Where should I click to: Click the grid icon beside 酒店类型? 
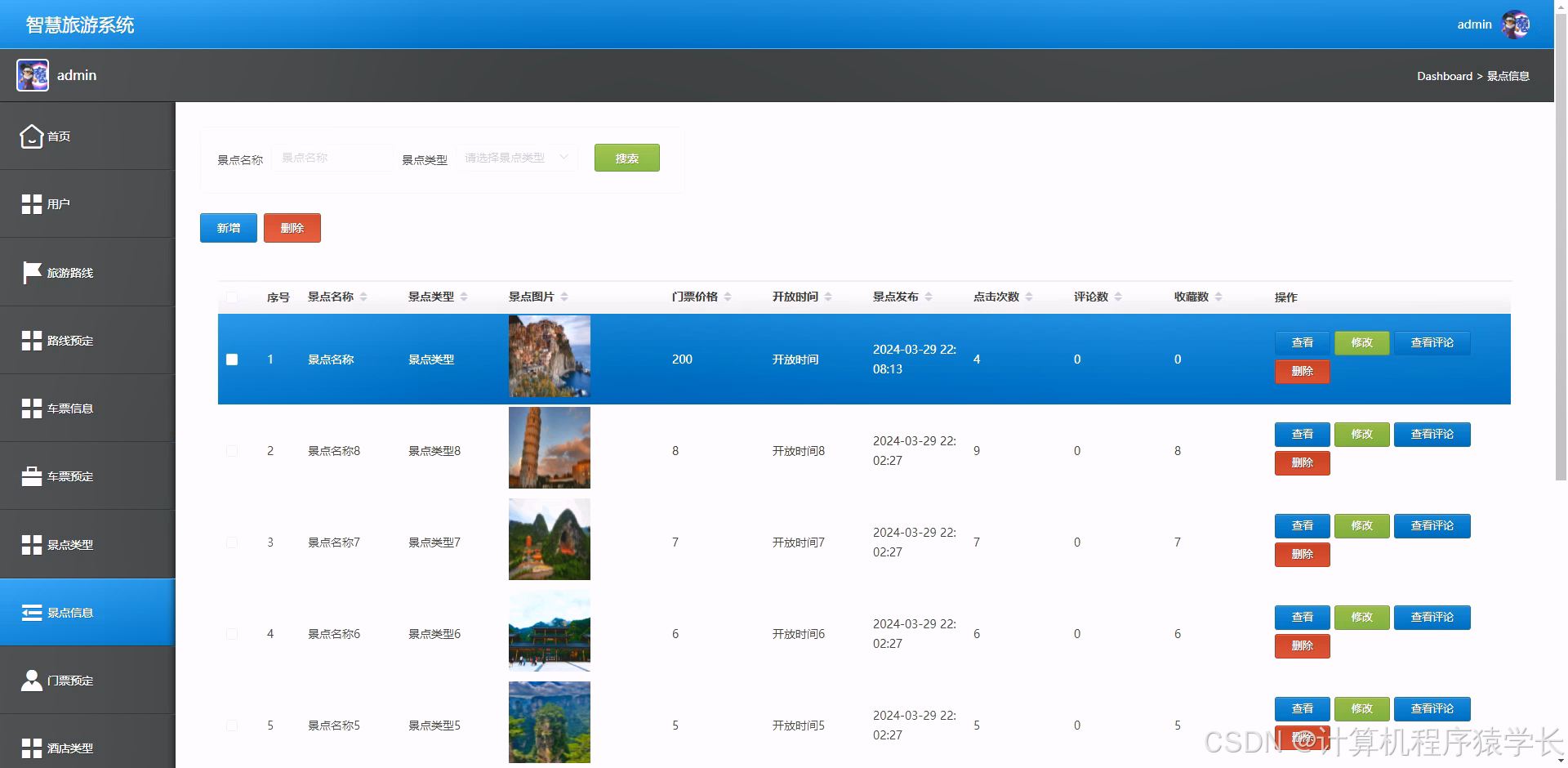click(x=31, y=748)
